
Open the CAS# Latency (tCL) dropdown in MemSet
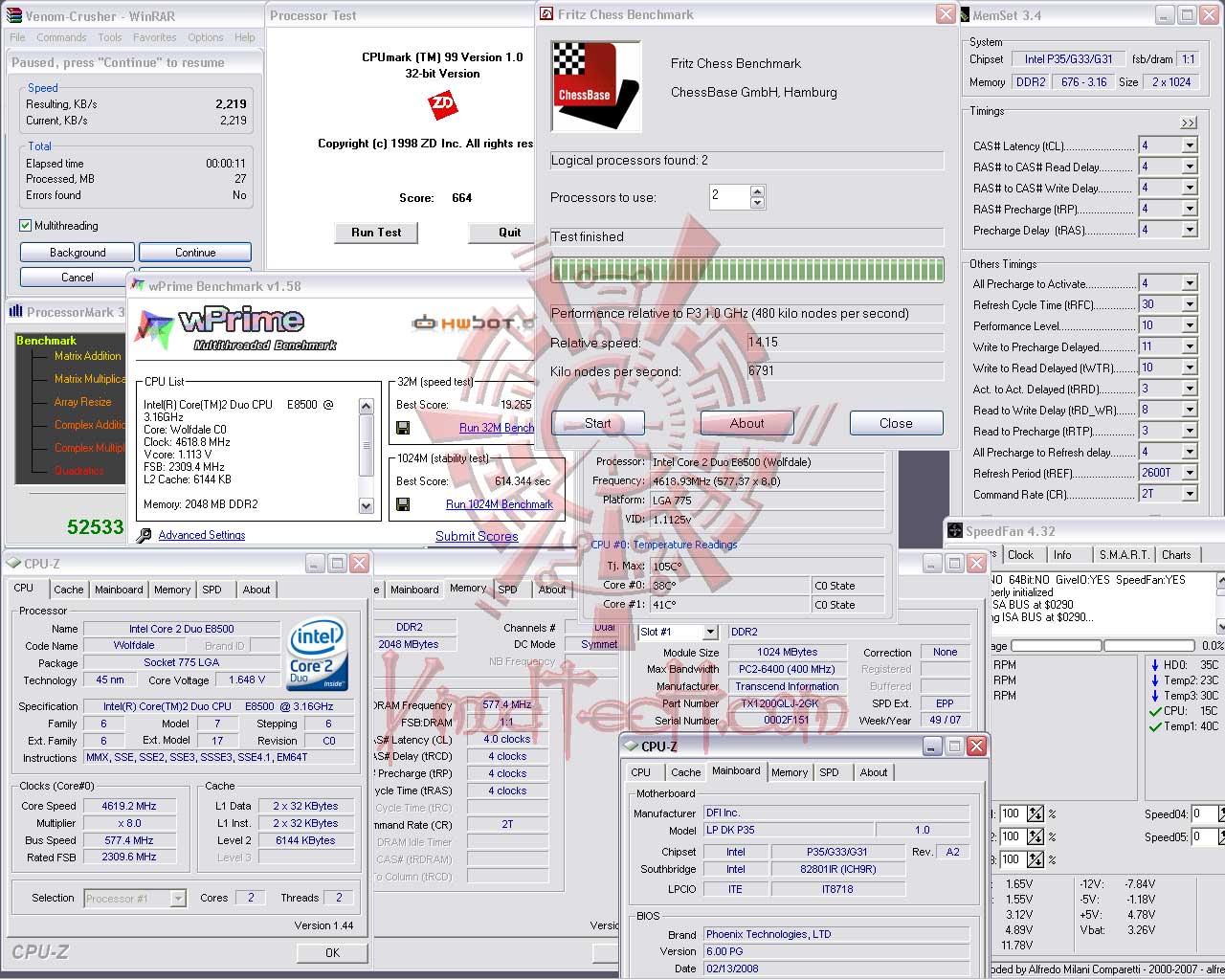tap(1190, 145)
